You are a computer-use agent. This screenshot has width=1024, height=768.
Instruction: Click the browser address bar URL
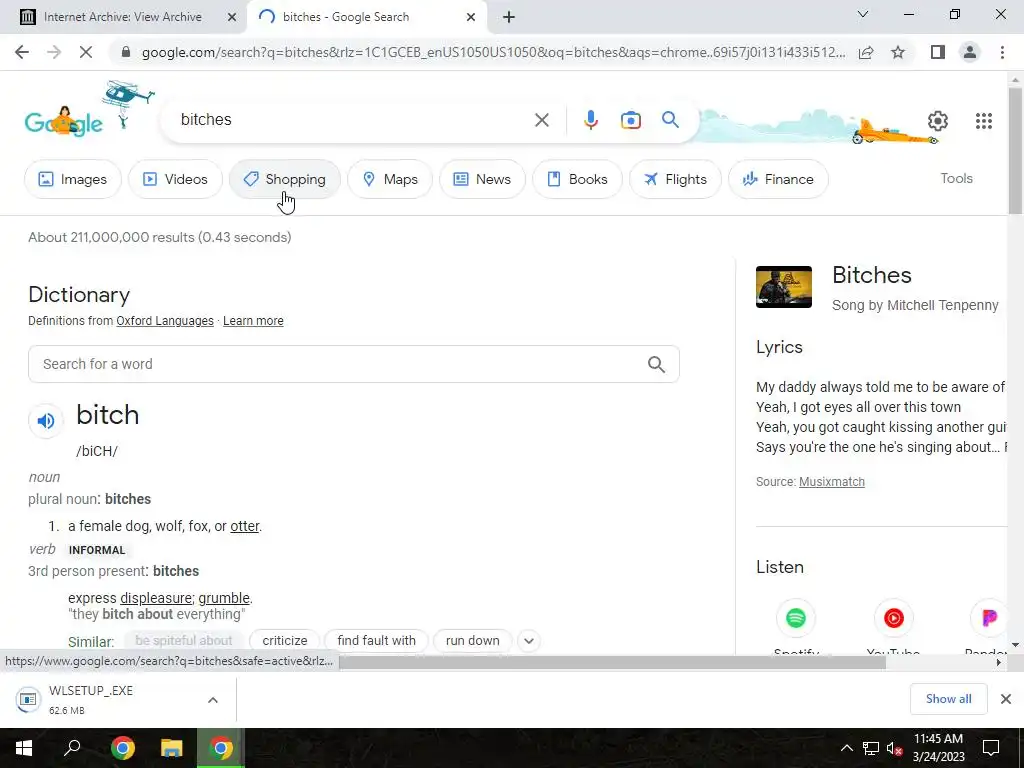click(493, 52)
